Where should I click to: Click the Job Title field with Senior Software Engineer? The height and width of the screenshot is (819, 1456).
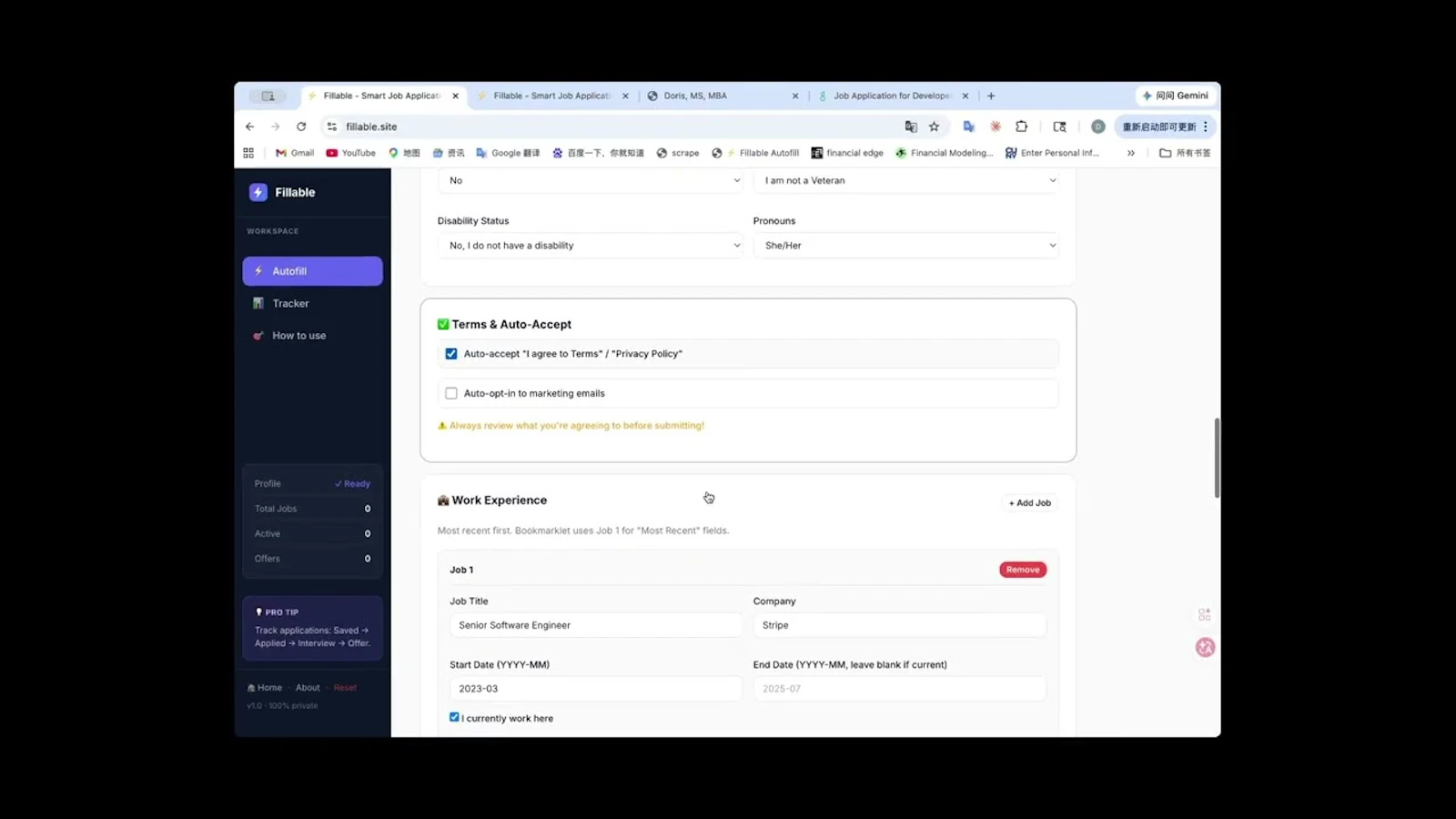595,625
